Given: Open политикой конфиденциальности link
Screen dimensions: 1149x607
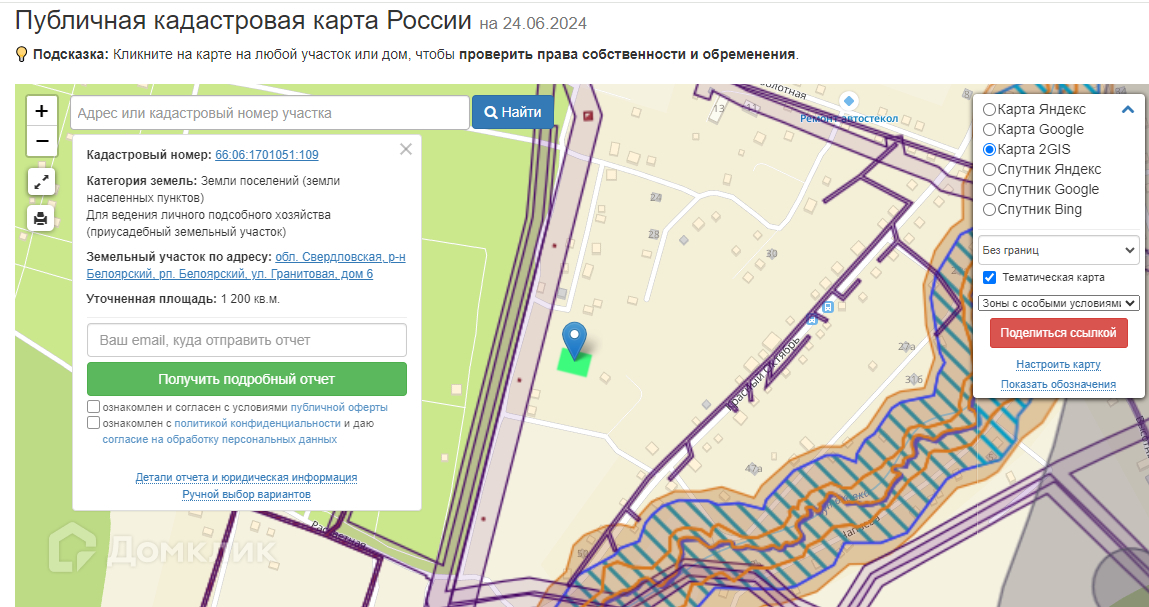Looking at the screenshot, I should click(x=257, y=424).
